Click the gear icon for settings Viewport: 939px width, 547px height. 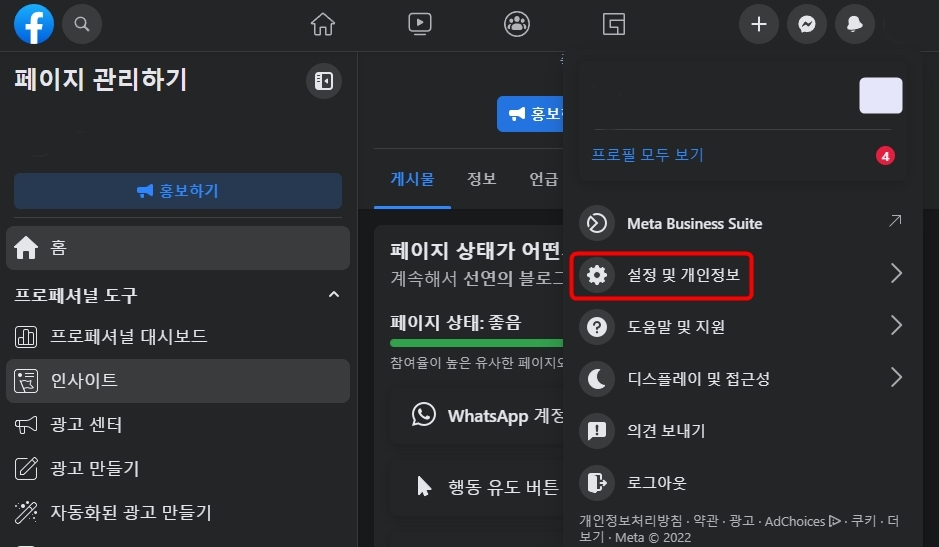click(x=596, y=275)
